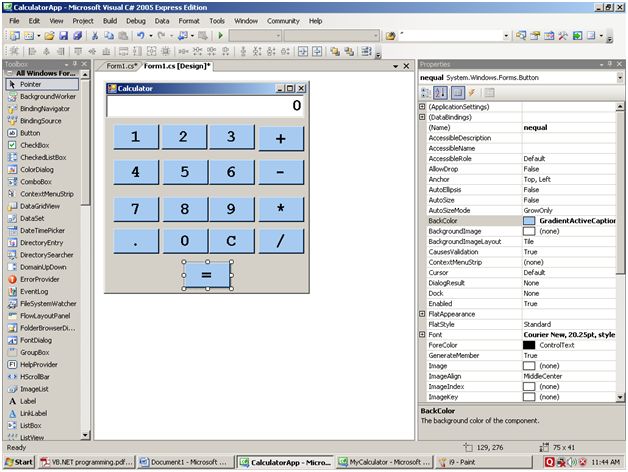
Task: Open the Start Page toolbar icon
Action: 577,36
